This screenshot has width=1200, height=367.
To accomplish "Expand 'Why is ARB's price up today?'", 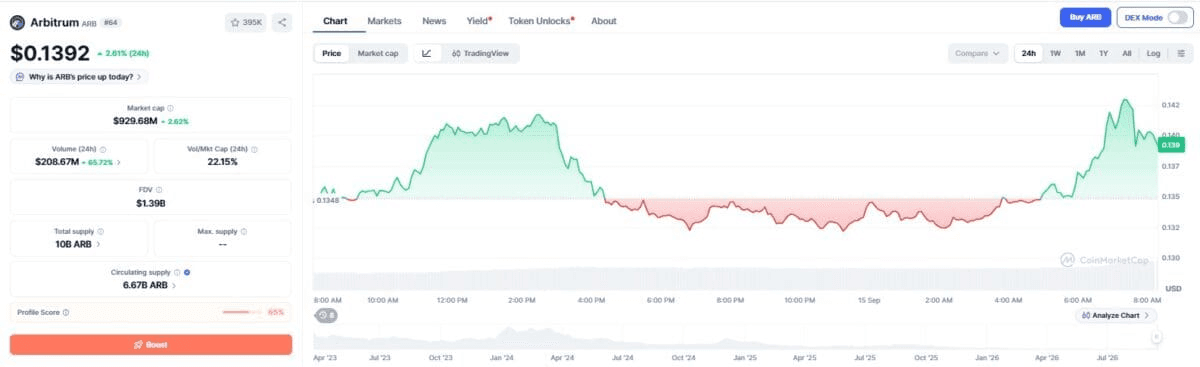I will point(80,77).
